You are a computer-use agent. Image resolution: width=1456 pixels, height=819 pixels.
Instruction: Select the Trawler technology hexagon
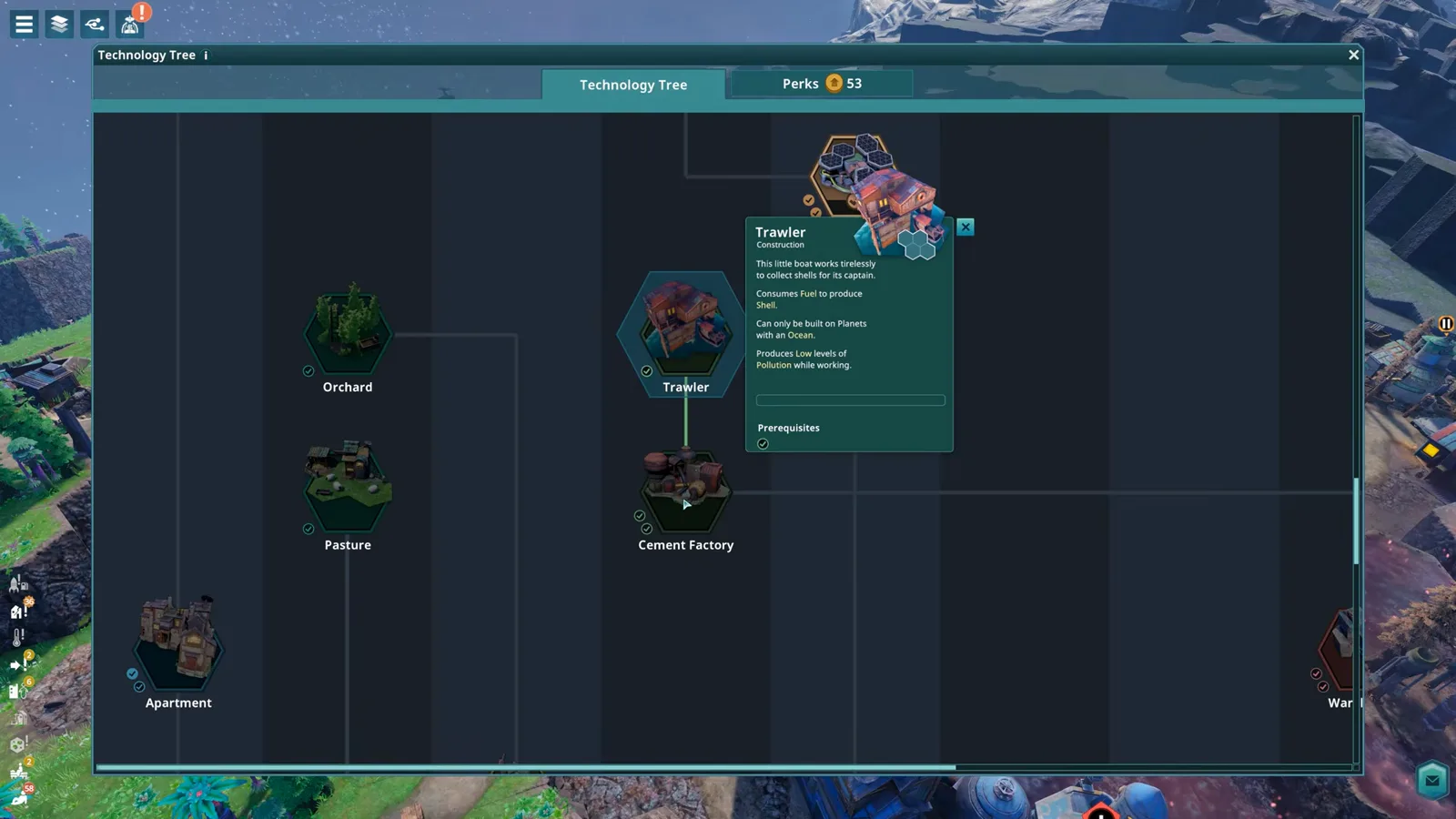[x=685, y=332]
